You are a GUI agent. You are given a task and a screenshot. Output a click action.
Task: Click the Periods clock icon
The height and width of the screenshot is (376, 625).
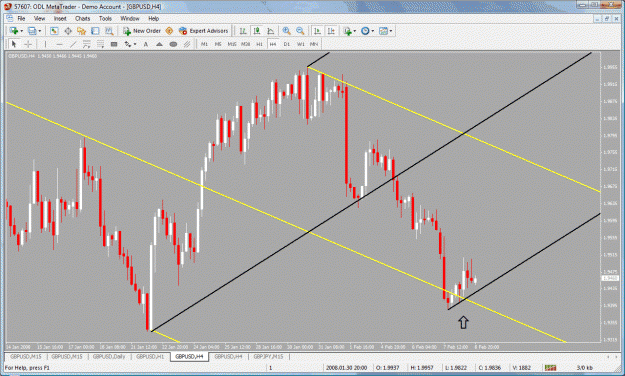pos(365,31)
